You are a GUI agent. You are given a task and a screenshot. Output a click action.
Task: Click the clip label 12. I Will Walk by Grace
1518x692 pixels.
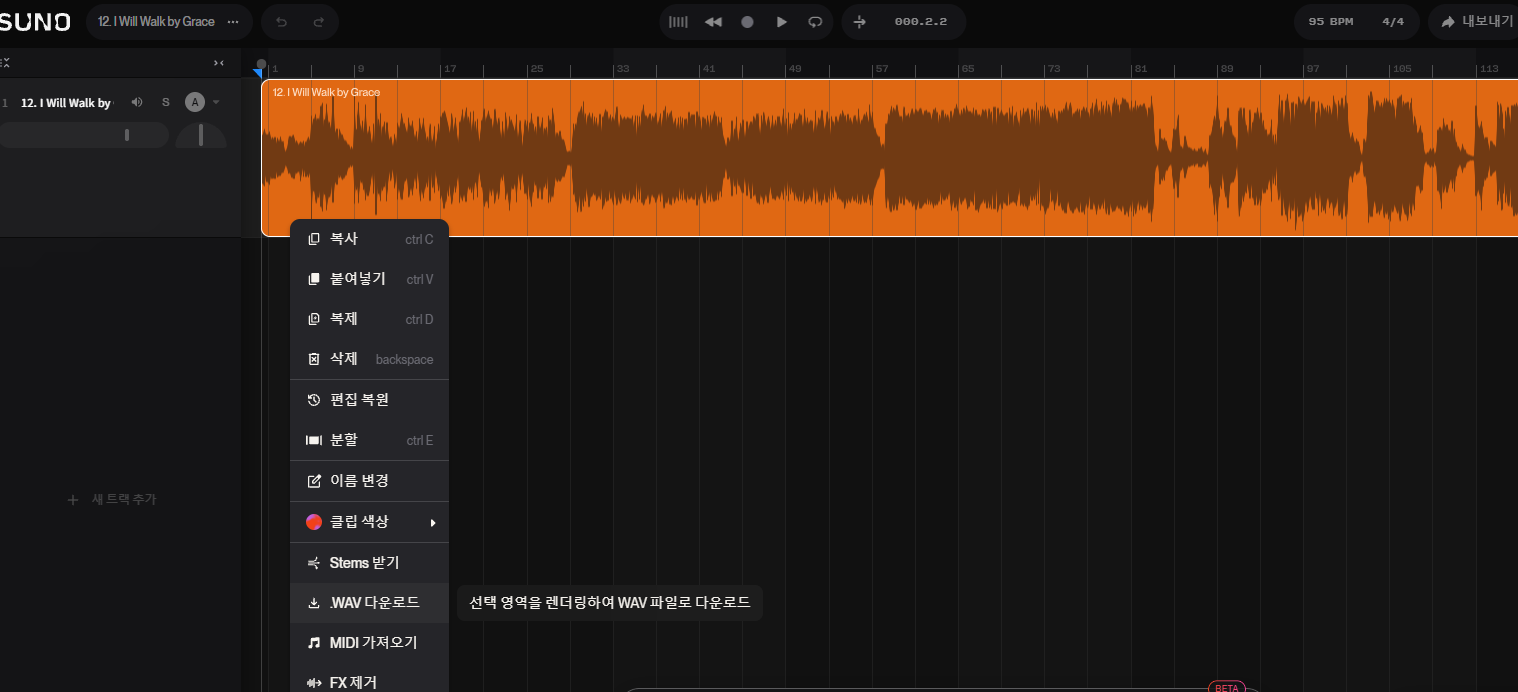(x=326, y=92)
